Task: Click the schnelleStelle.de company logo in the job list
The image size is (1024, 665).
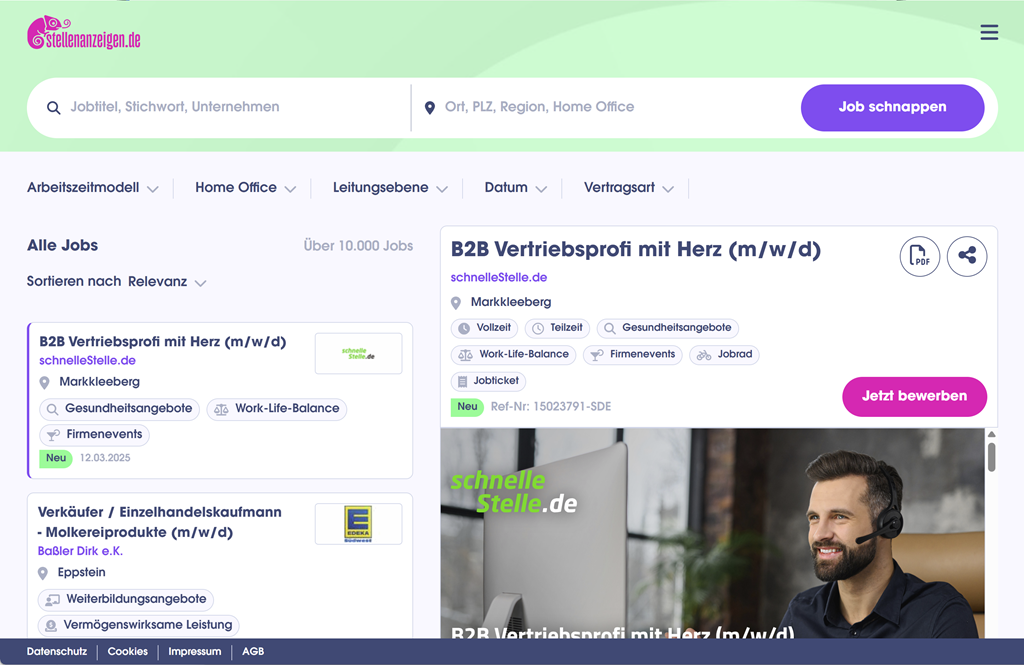Action: coord(358,353)
